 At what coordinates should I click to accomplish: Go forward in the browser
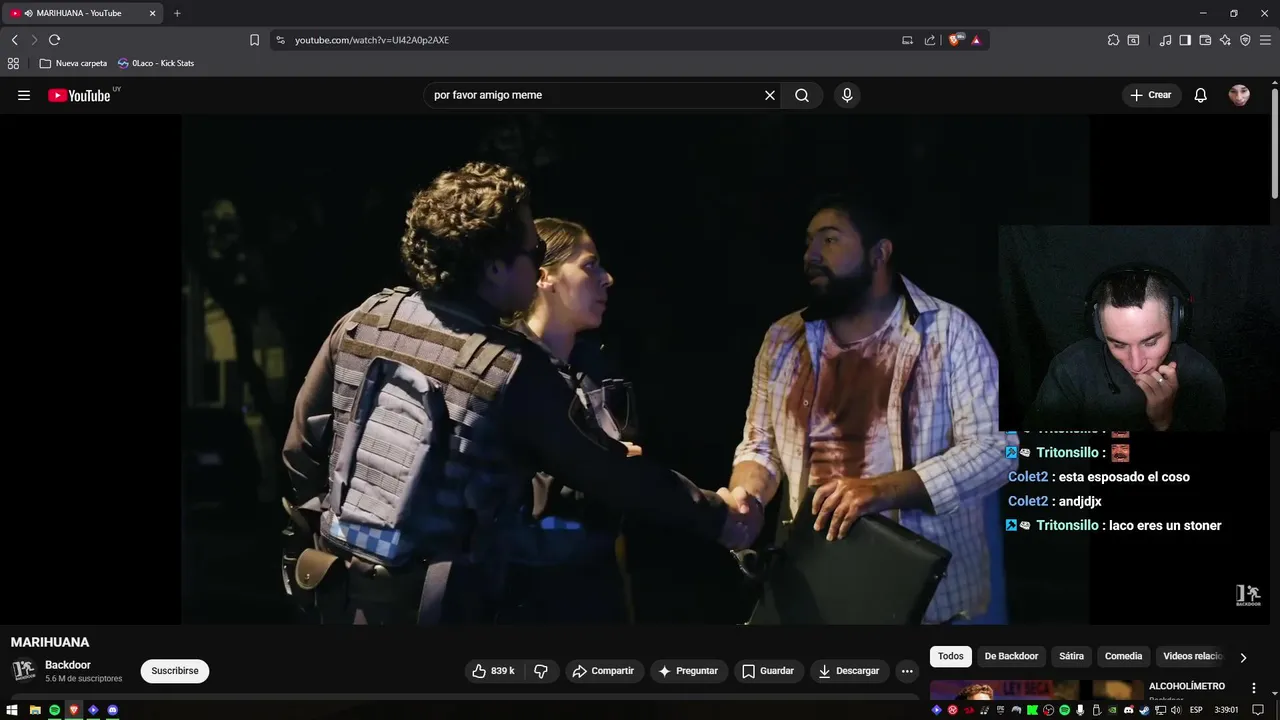[x=34, y=40]
